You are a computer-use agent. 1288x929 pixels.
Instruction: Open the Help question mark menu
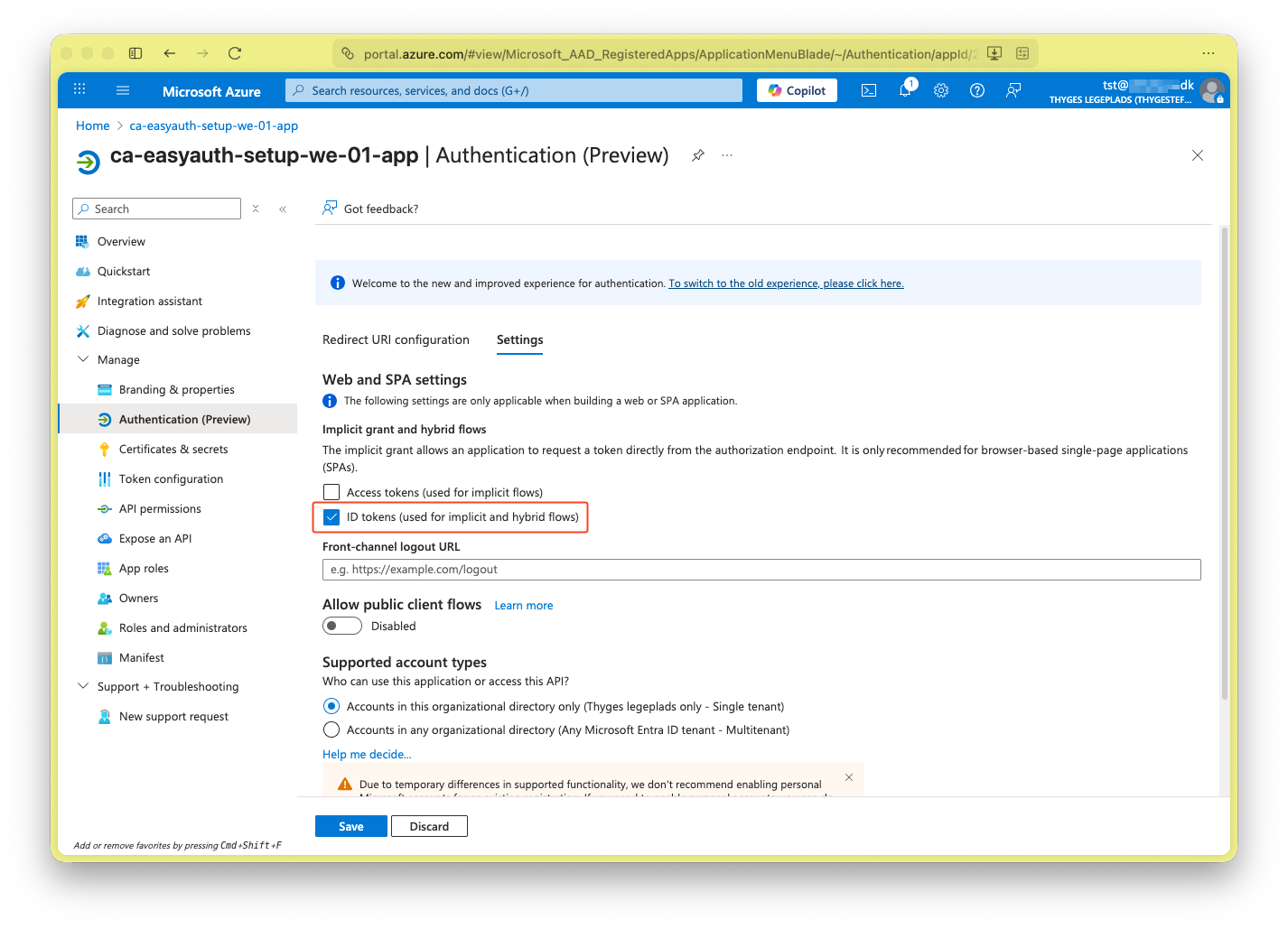click(x=977, y=90)
